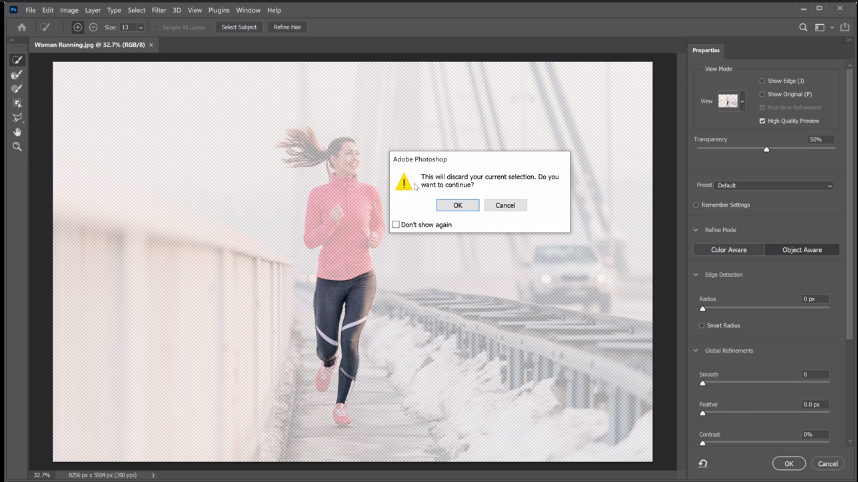Click the Transparency slider handle
Screen dimensions: 858x482
766,149
